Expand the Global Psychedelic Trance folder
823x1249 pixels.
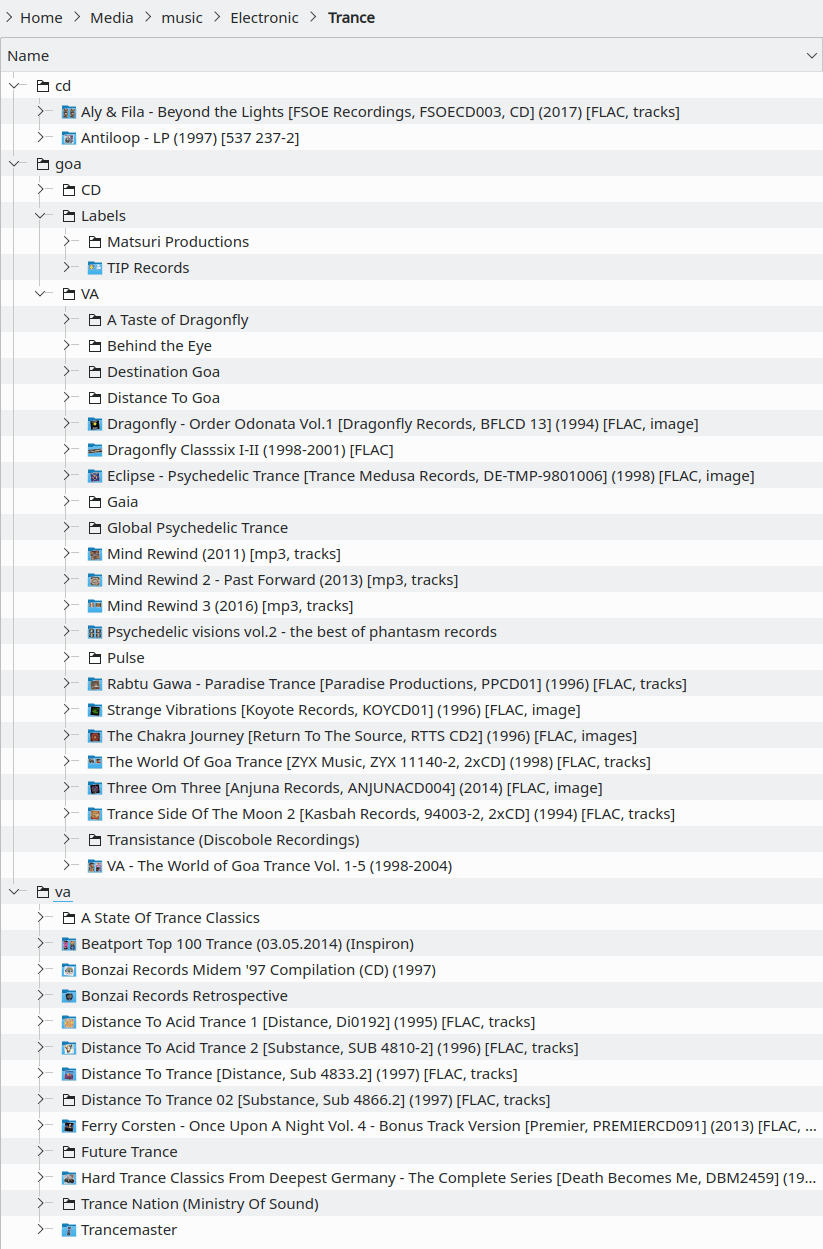(66, 528)
